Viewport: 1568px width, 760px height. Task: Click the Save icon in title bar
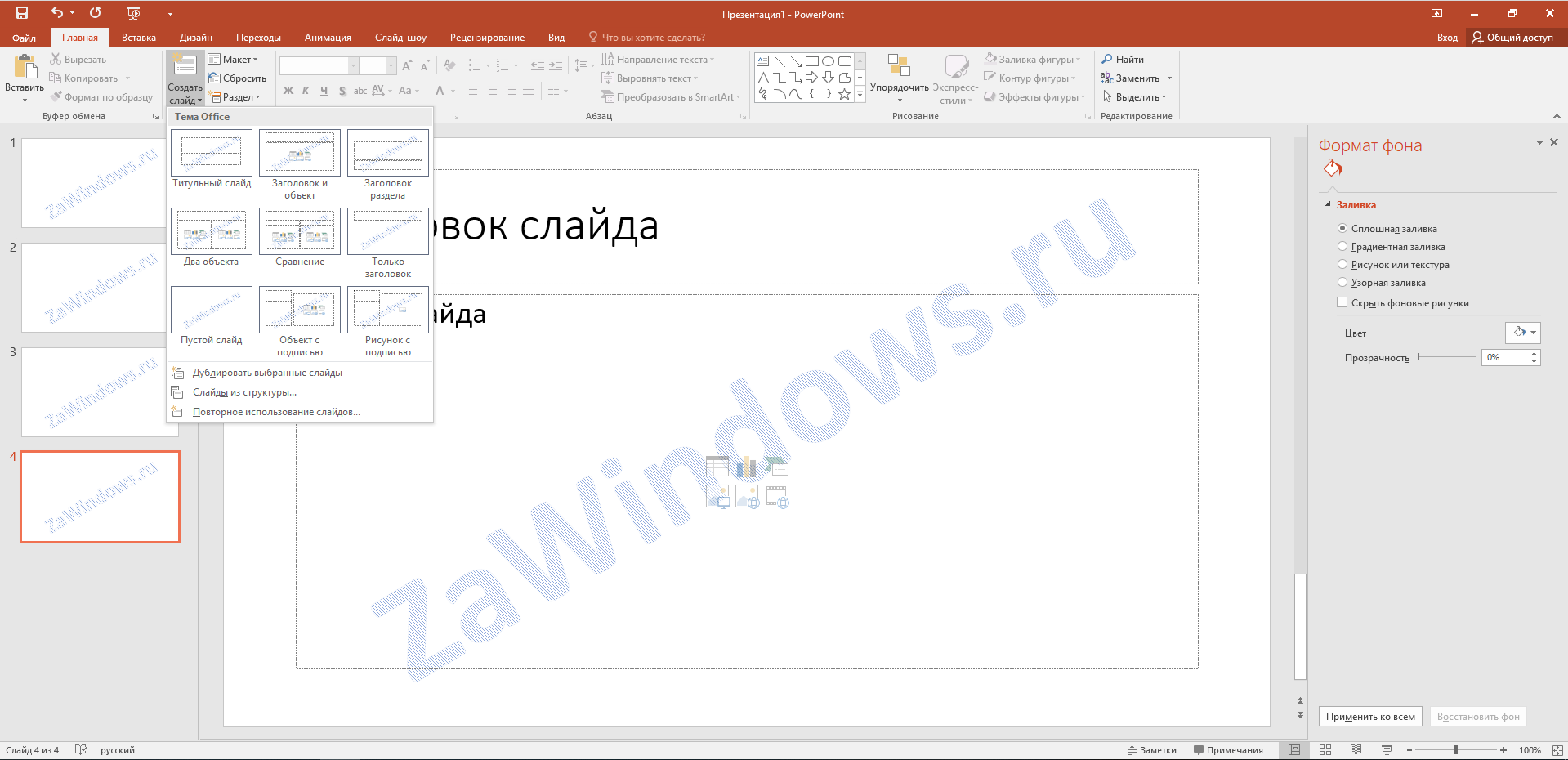pyautogui.click(x=22, y=13)
